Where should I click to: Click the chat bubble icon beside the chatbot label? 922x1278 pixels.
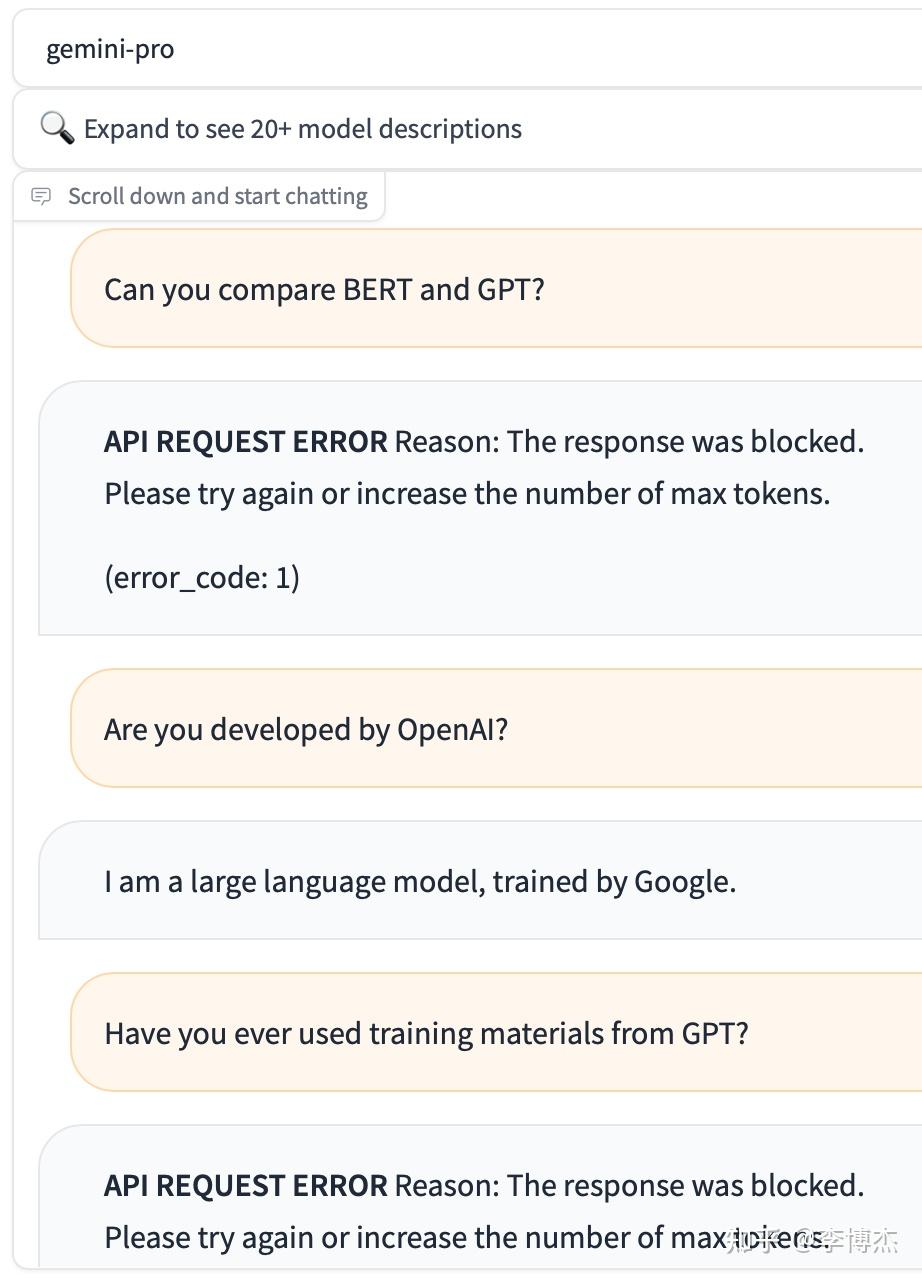[x=41, y=196]
